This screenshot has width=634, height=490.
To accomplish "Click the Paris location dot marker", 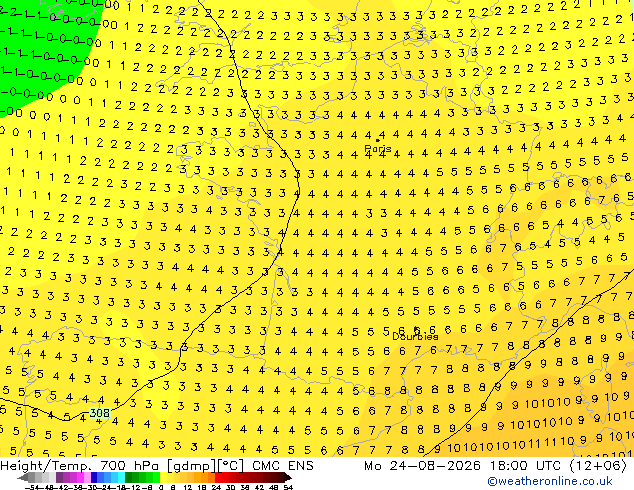I will pos(378,140).
